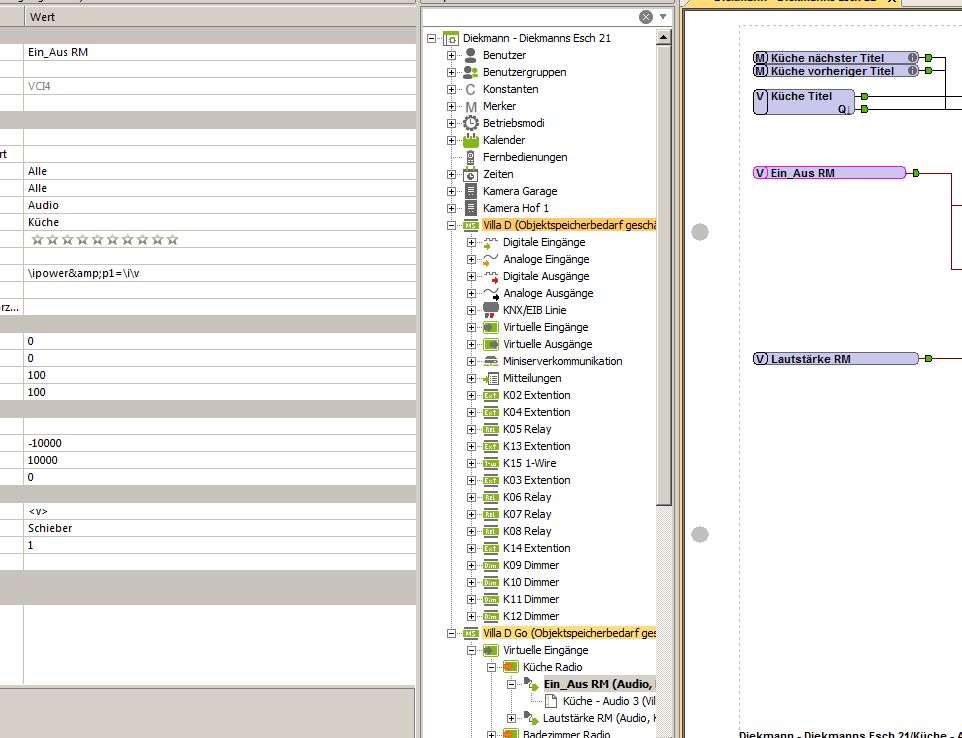The image size is (962, 738).
Task: Click the K09 Dimmer icon
Action: click(x=491, y=566)
